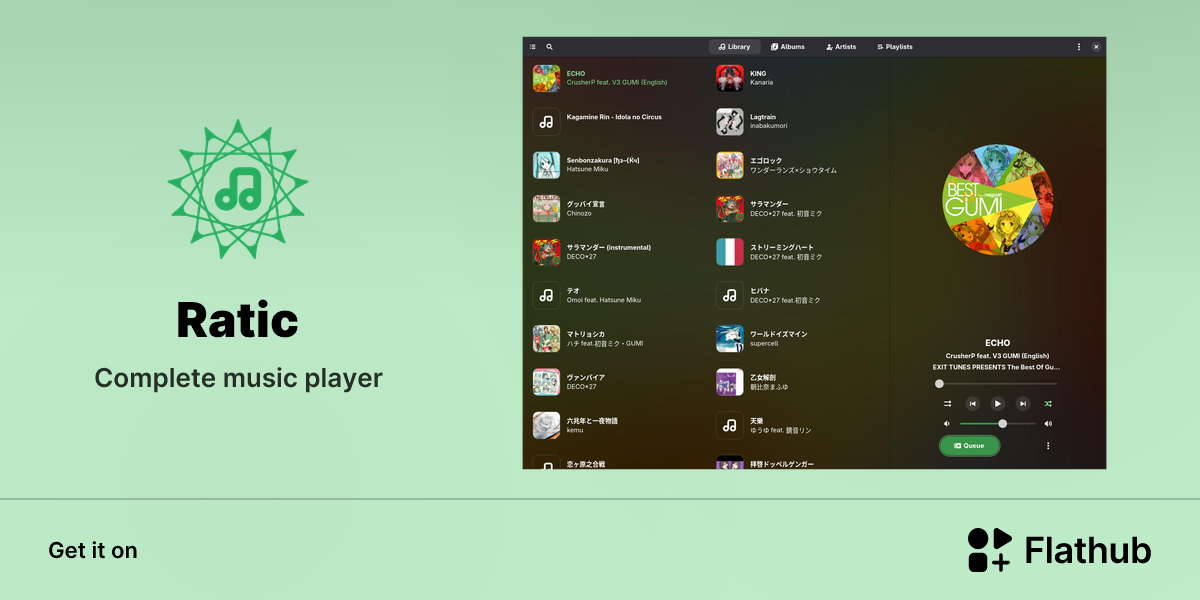Open the header main menu (three dots)
The width and height of the screenshot is (1200, 600).
1079,47
